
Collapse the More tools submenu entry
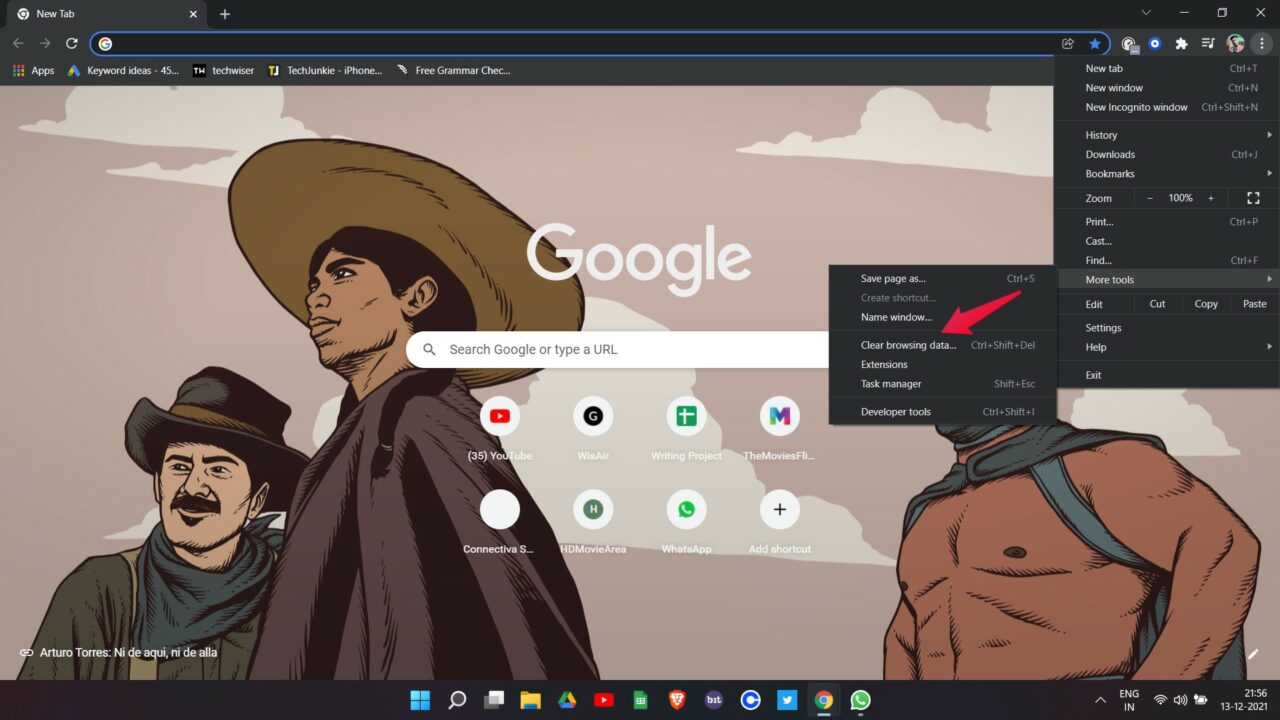[x=1166, y=280]
